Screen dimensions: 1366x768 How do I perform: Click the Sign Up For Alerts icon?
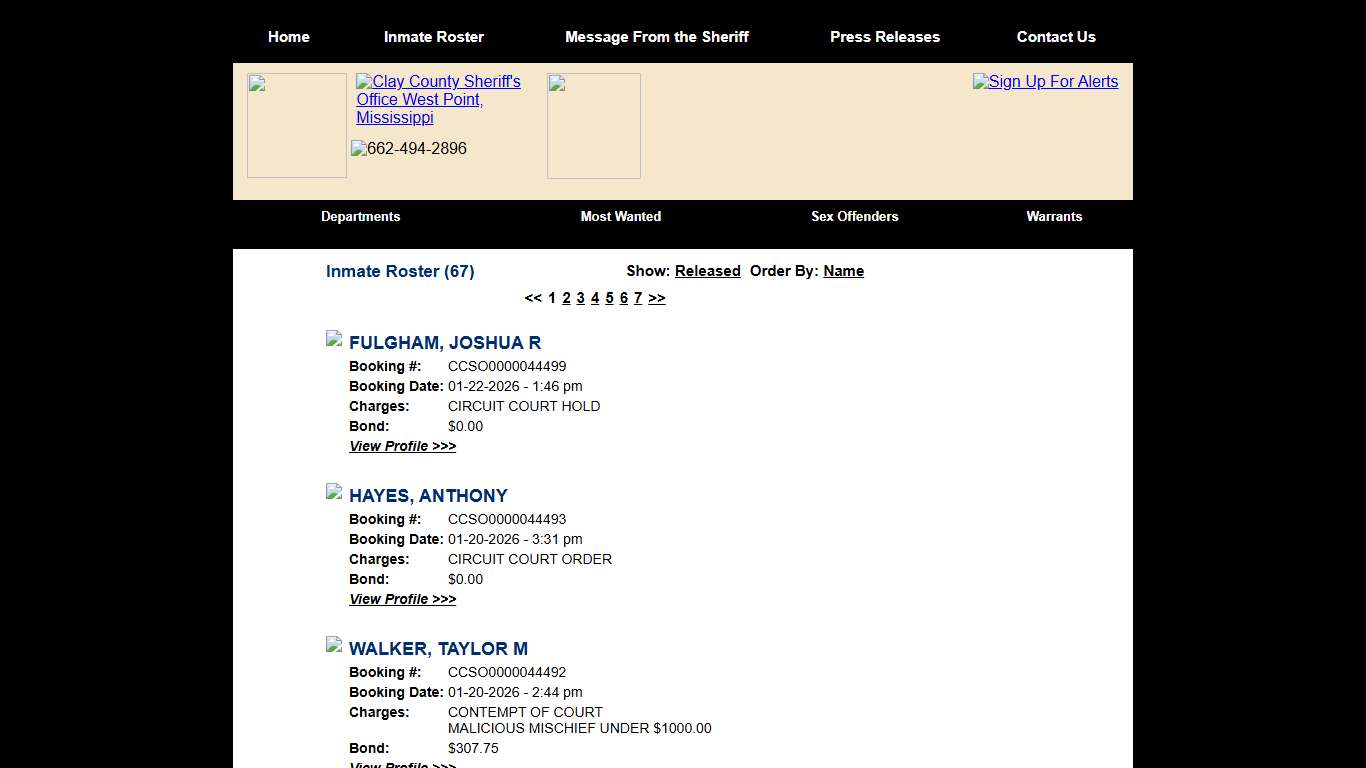point(1045,82)
